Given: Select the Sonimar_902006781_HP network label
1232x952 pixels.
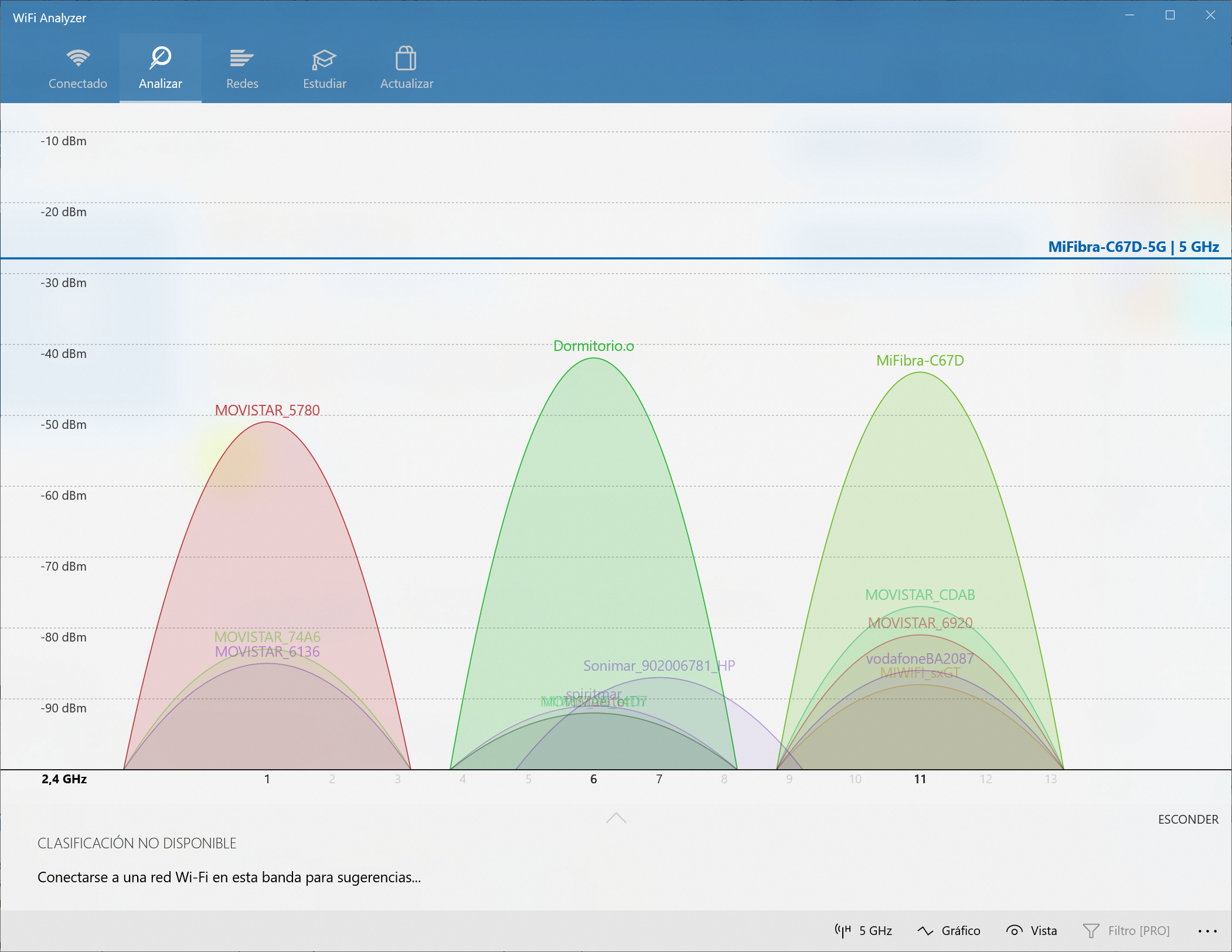Looking at the screenshot, I should point(659,666).
